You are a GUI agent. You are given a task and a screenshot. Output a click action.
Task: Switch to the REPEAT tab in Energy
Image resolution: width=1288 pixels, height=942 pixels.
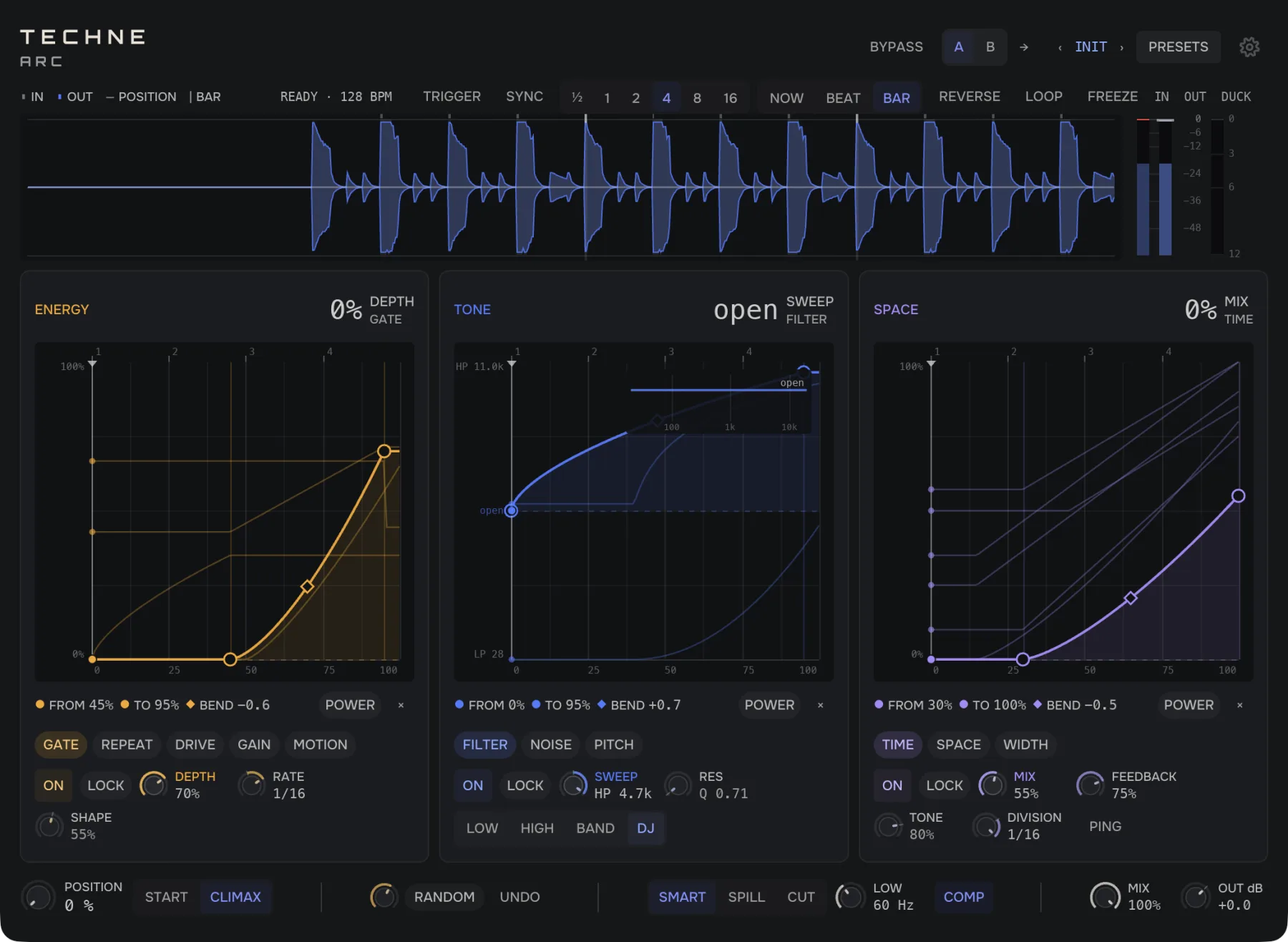[127, 744]
